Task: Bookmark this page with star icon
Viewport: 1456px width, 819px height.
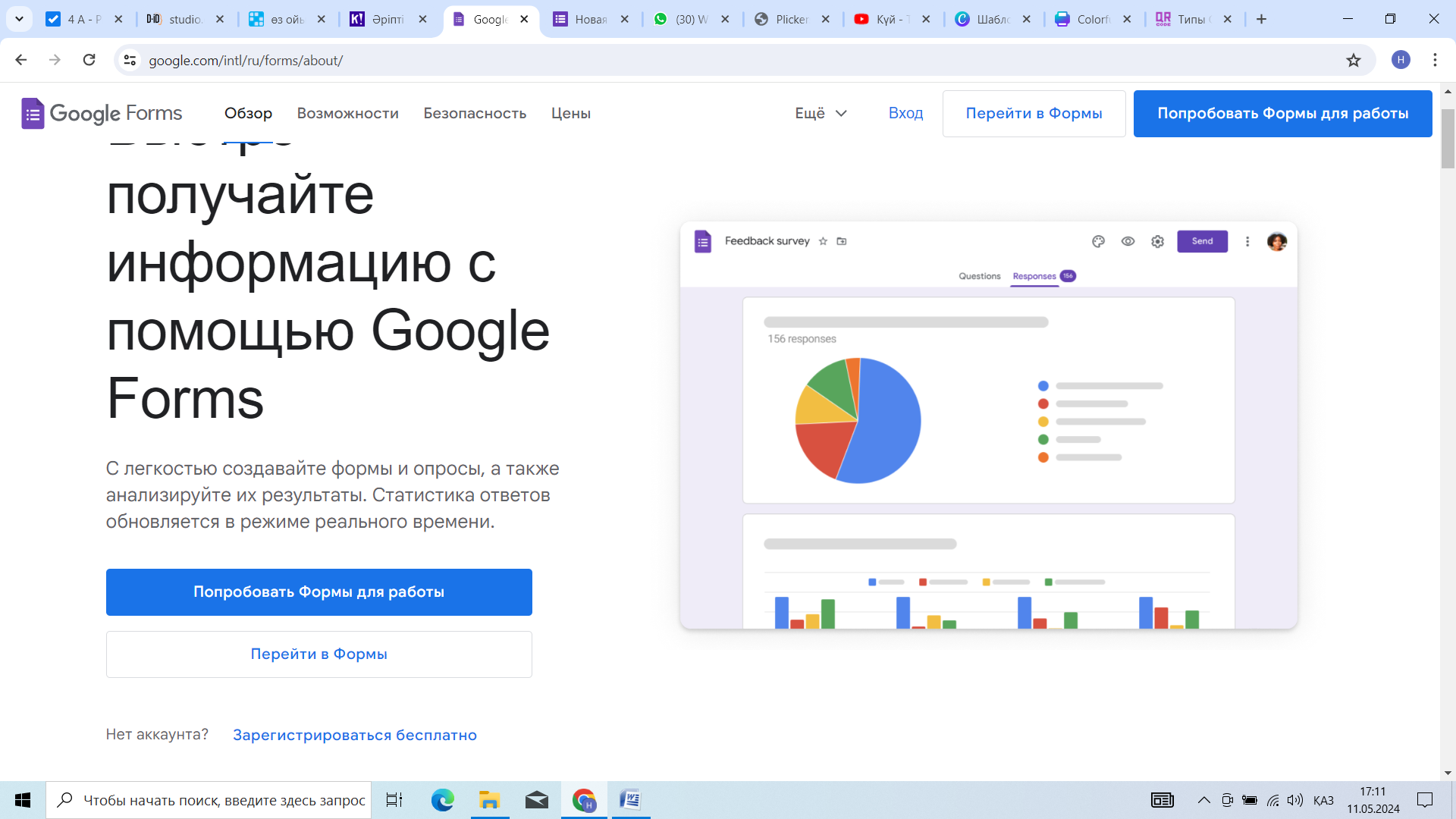Action: [1354, 61]
